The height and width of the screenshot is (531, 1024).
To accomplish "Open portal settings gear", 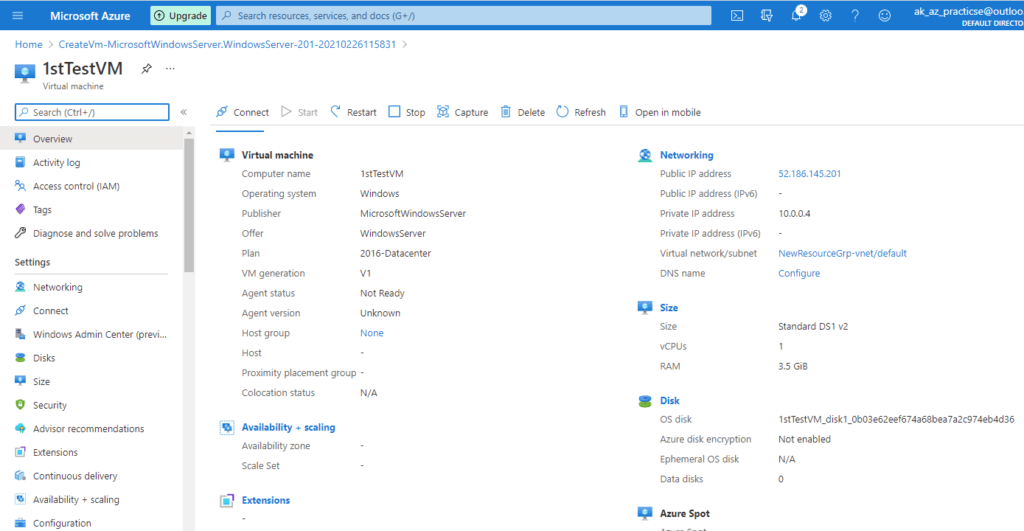I will 825,16.
